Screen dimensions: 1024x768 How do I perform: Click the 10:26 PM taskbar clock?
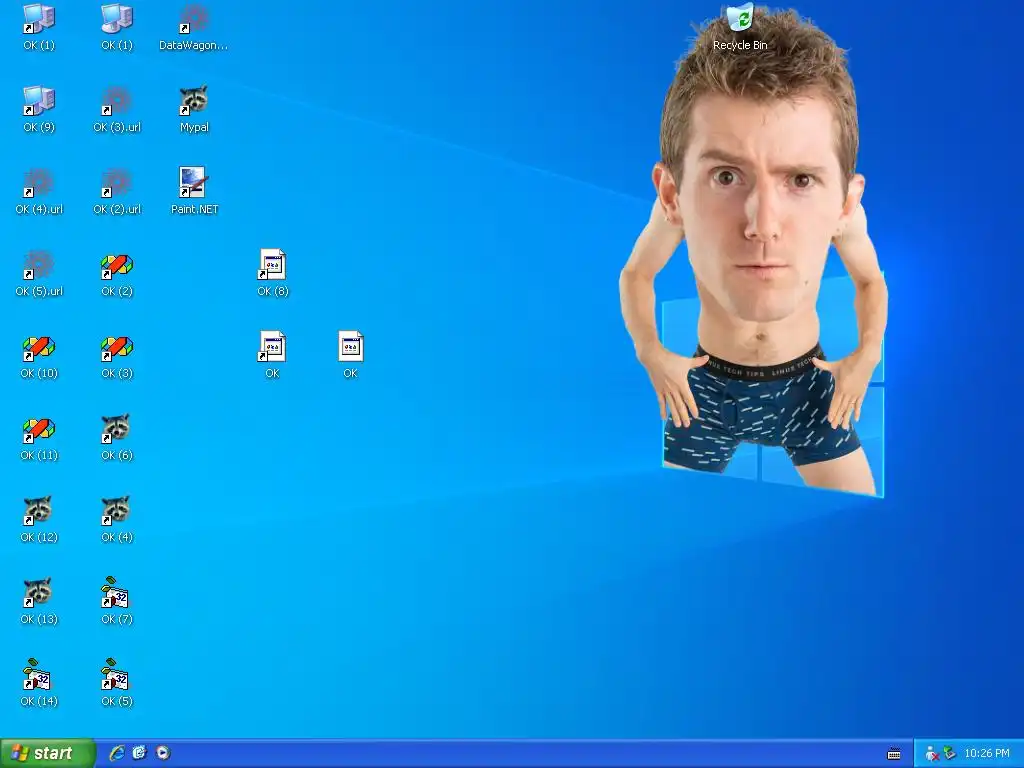coord(987,754)
